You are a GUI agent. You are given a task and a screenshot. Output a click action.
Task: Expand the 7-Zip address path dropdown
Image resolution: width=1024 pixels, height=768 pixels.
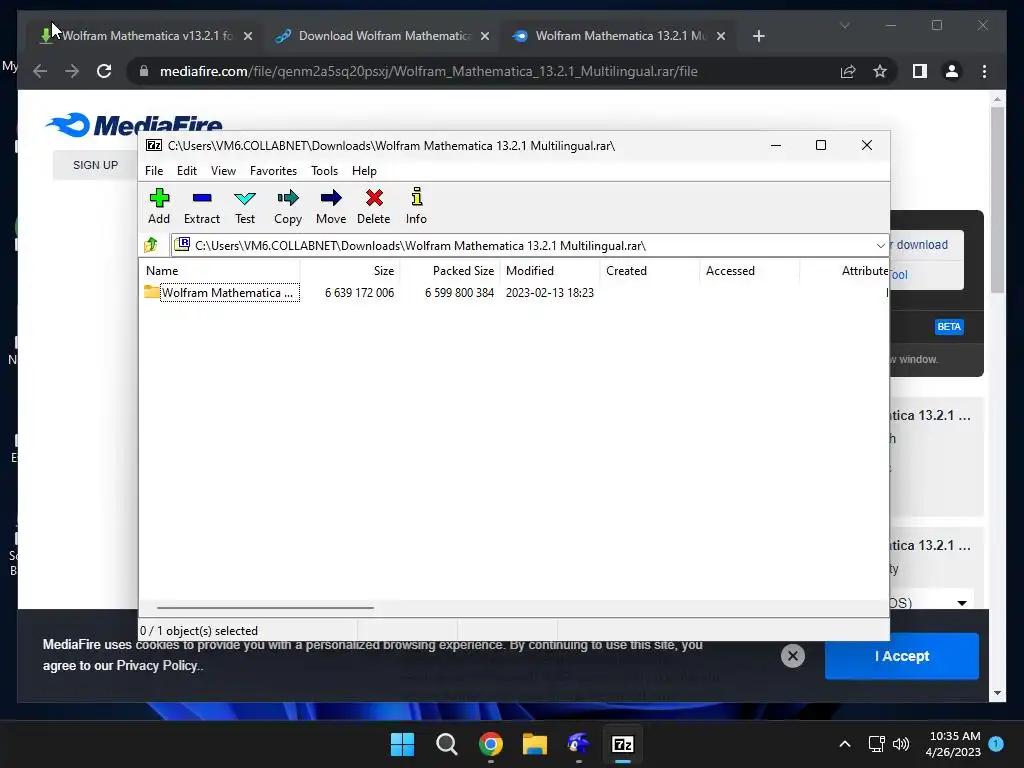[880, 246]
